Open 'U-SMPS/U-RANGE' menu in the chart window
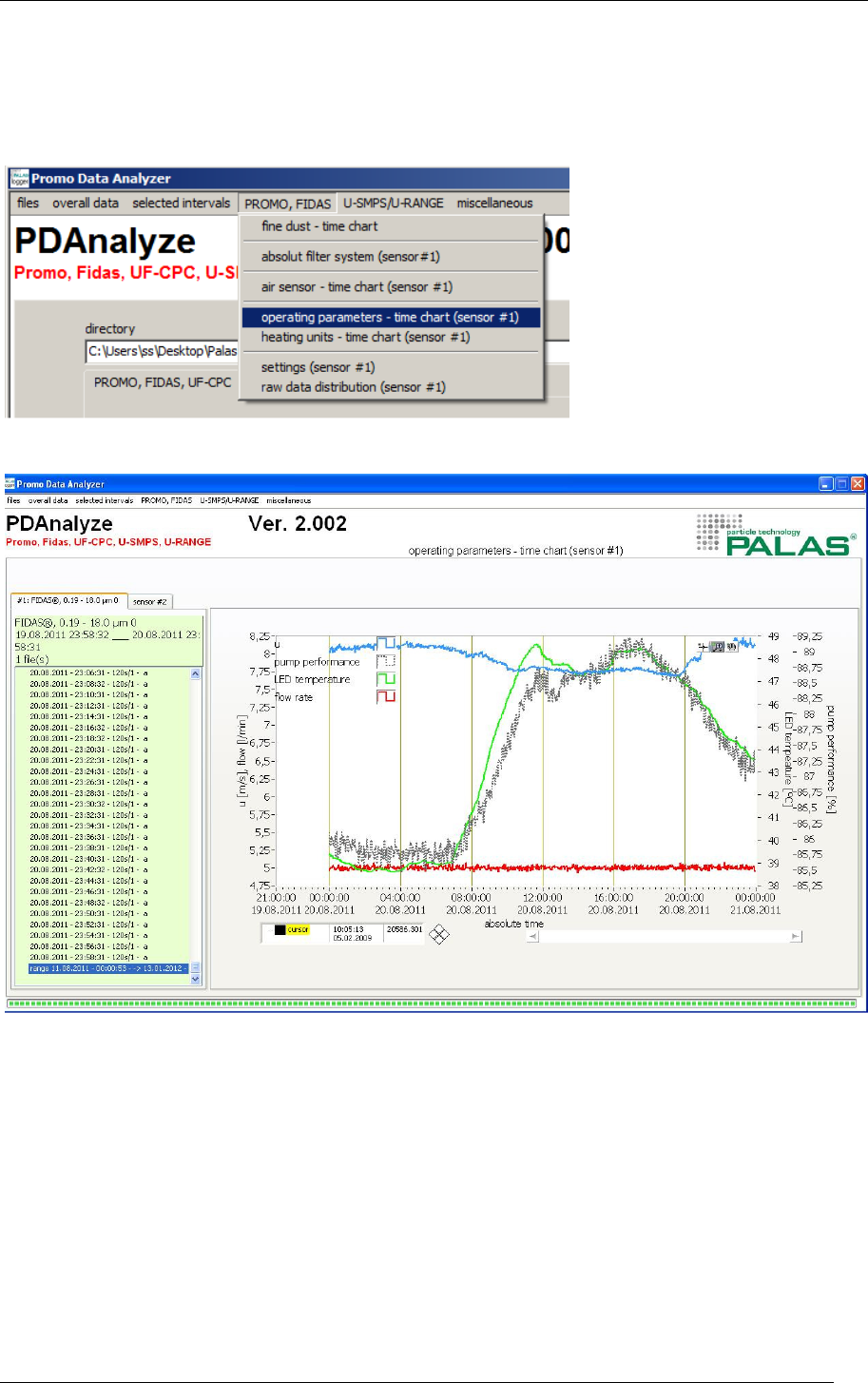Image resolution: width=868 pixels, height=1383 pixels. pos(229,500)
